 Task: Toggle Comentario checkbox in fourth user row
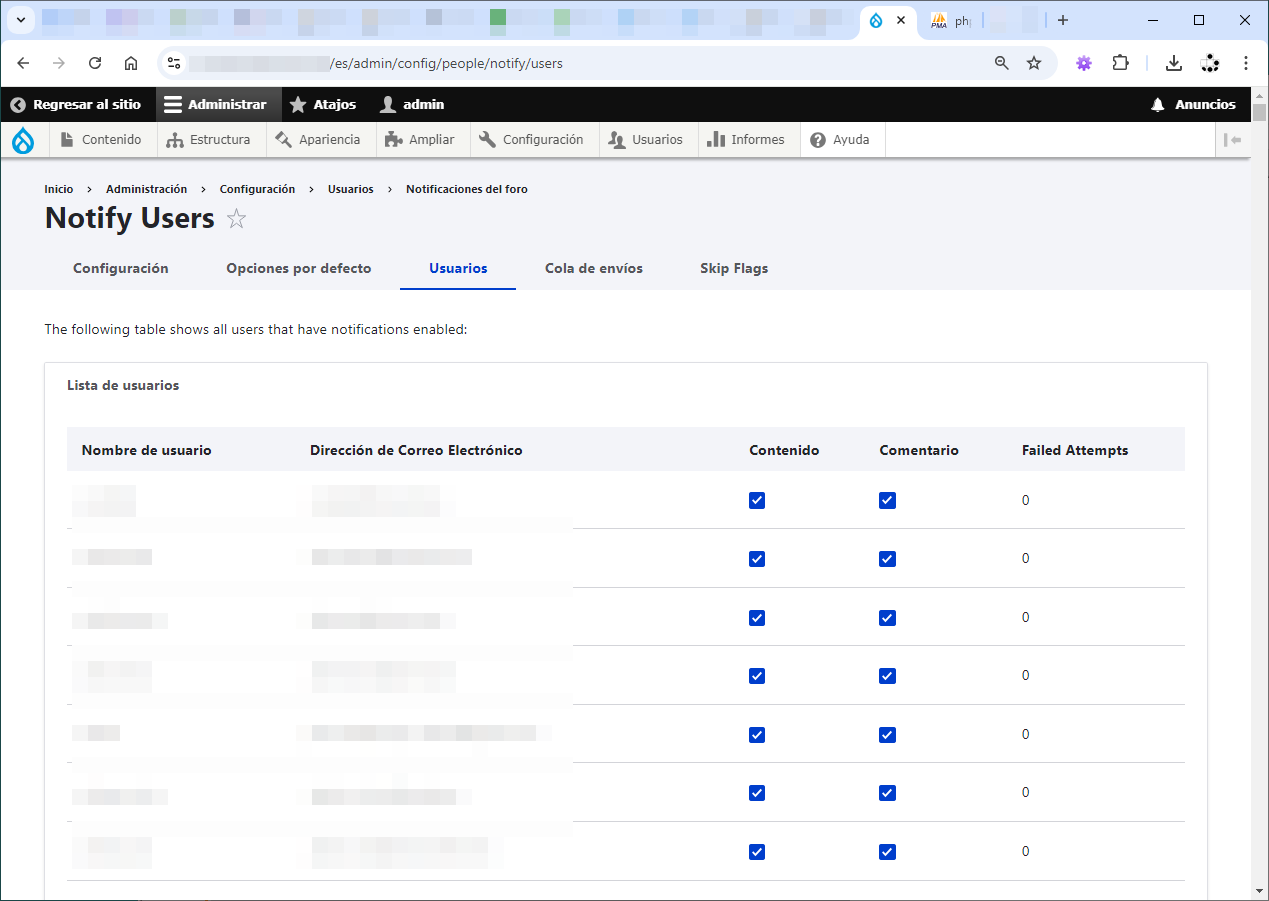pyautogui.click(x=887, y=676)
